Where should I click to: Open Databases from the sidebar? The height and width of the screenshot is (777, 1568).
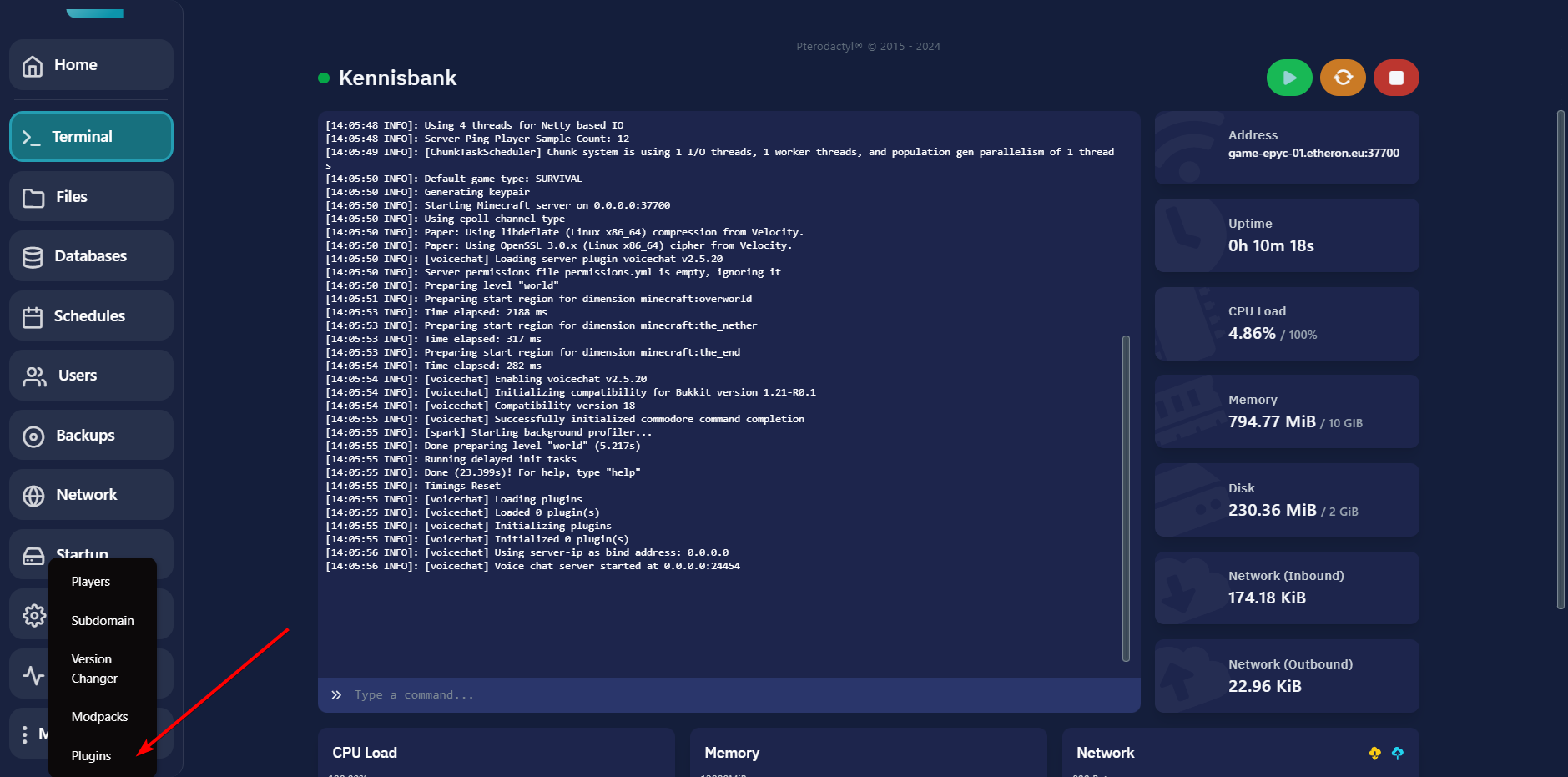coord(91,256)
